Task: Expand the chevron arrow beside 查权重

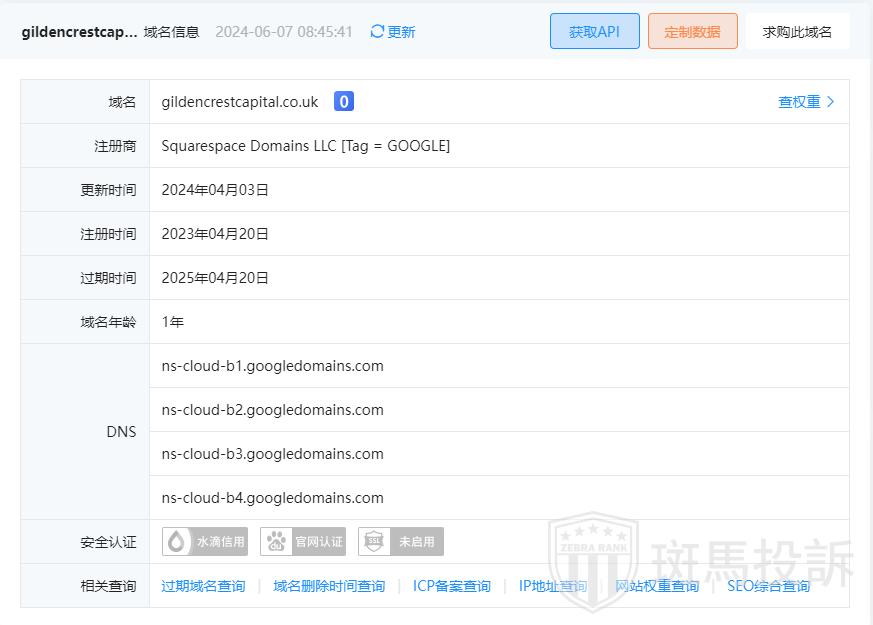Action: [x=831, y=101]
